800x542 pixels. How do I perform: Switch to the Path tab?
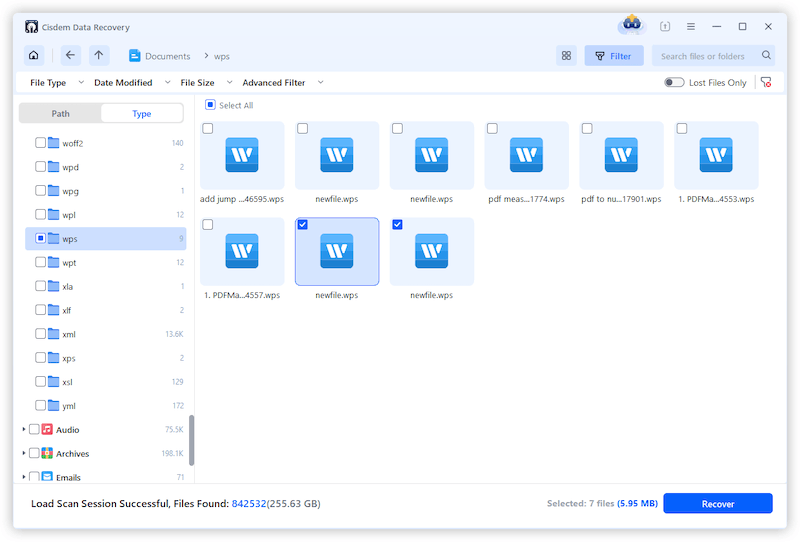pyautogui.click(x=60, y=113)
